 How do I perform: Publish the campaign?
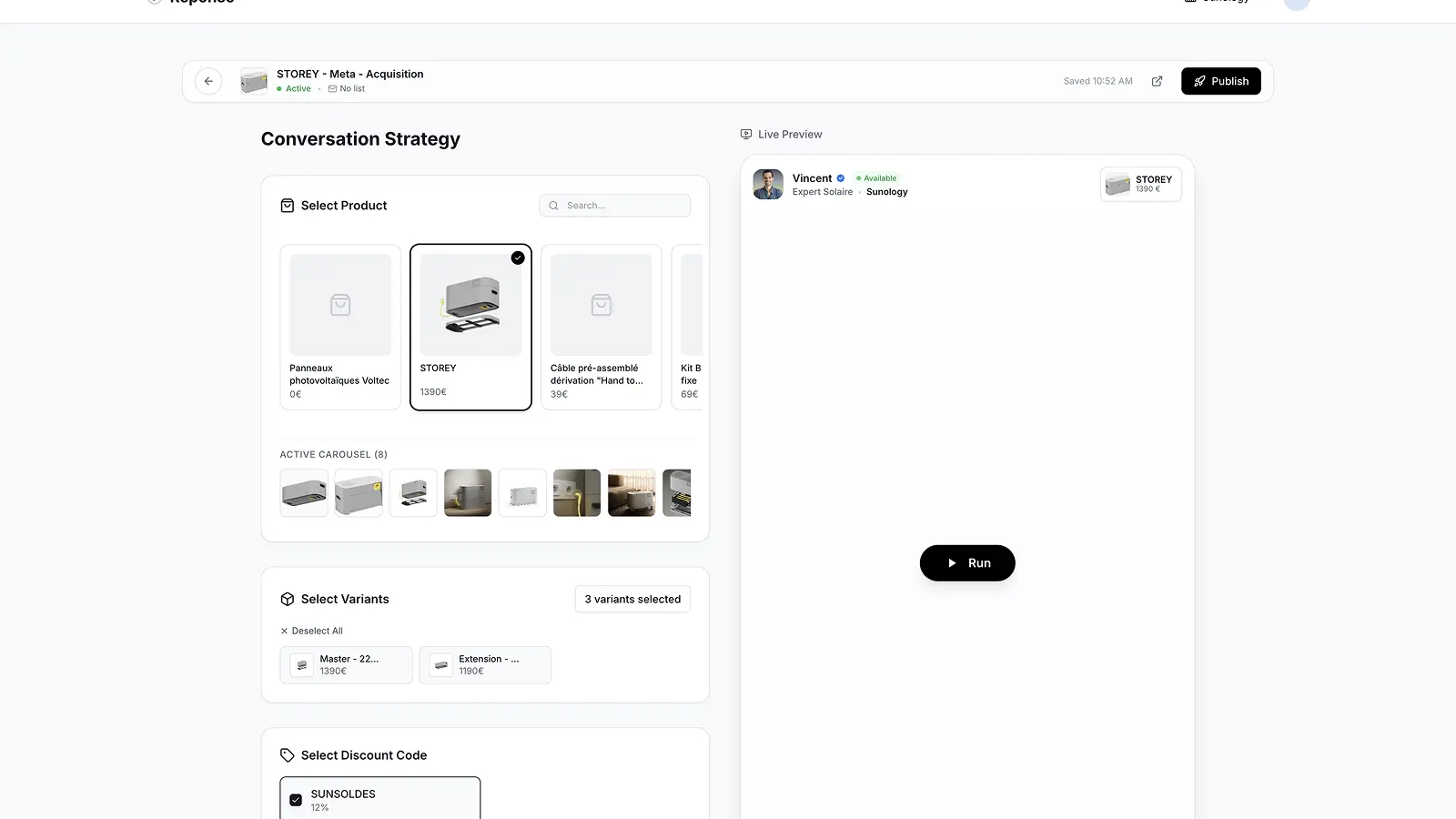[x=1221, y=81]
